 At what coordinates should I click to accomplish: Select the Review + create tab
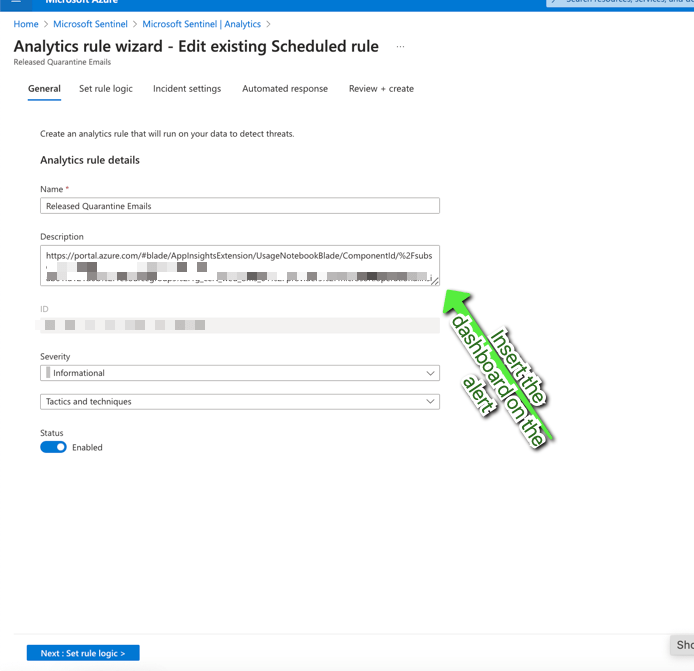381,89
